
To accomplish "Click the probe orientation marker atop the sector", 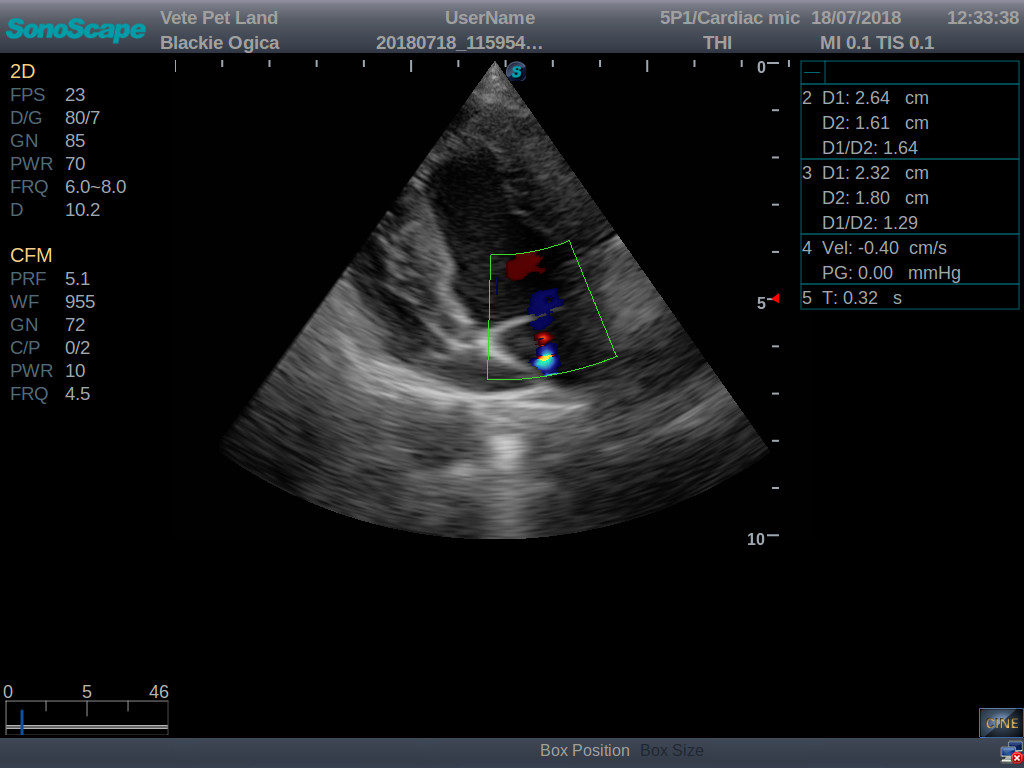I will point(516,72).
